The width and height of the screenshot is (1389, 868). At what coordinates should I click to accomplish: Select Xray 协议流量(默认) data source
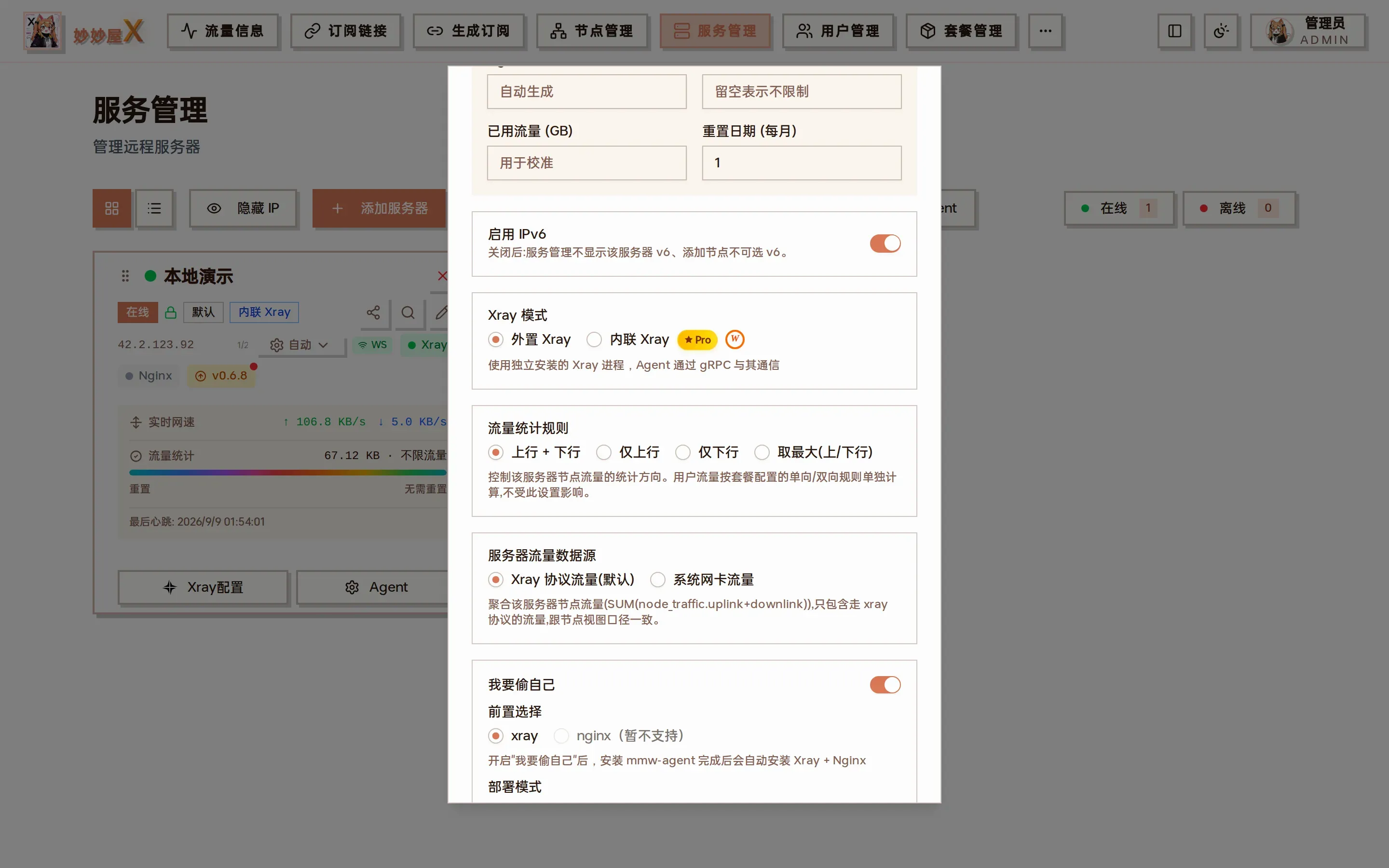coord(496,580)
